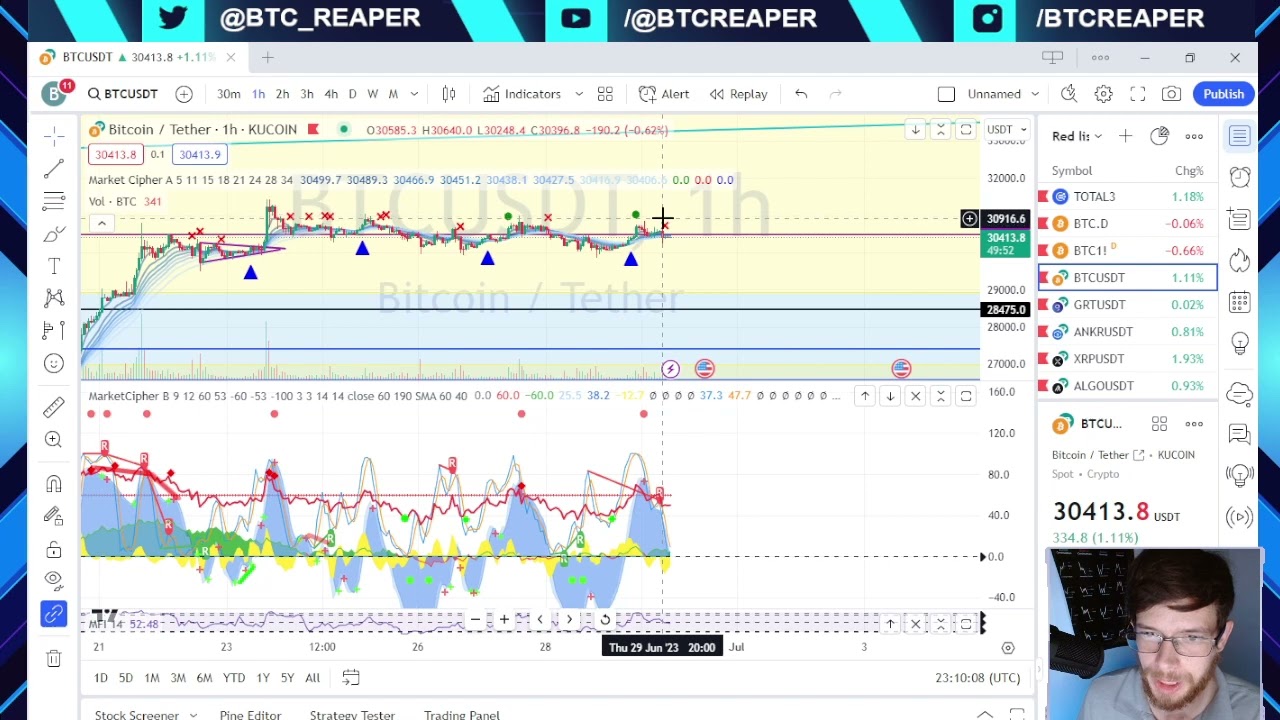The height and width of the screenshot is (720, 1280).
Task: Select the trend line drawing tool
Action: click(x=54, y=168)
